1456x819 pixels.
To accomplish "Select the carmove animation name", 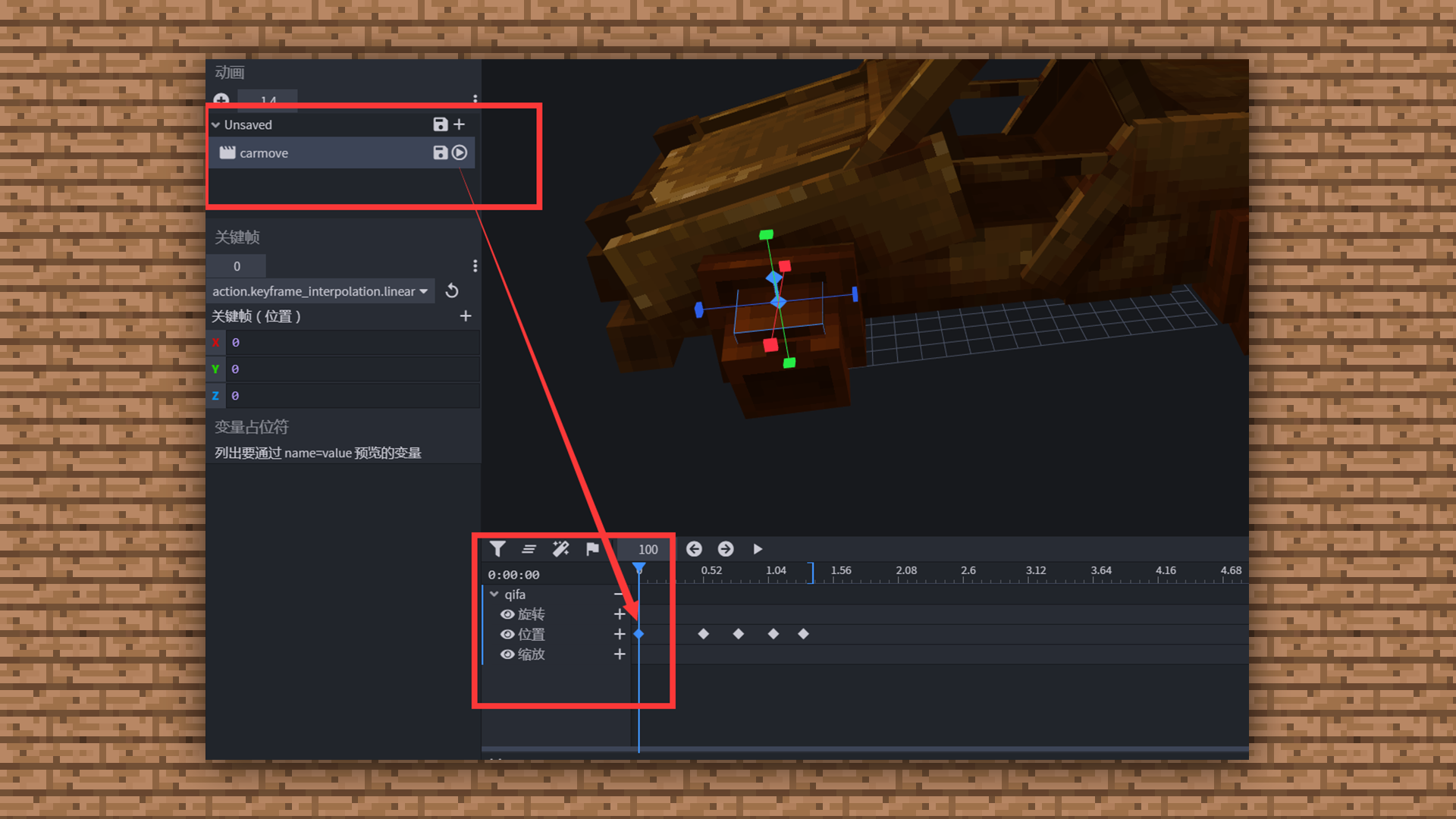I will tap(264, 153).
